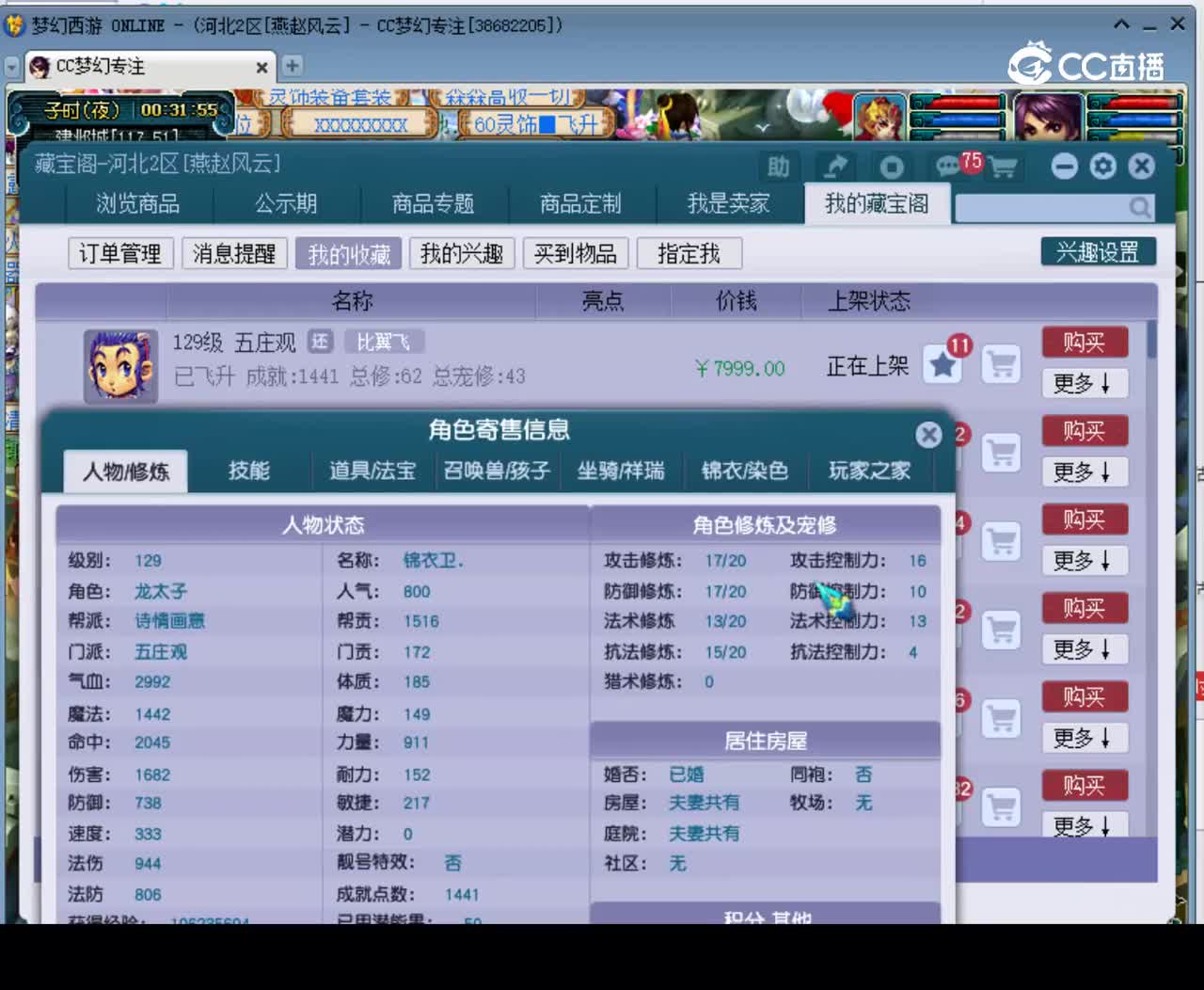This screenshot has height=990, width=1204.
Task: Close the CC梦幻专注 tab
Action: (x=262, y=67)
